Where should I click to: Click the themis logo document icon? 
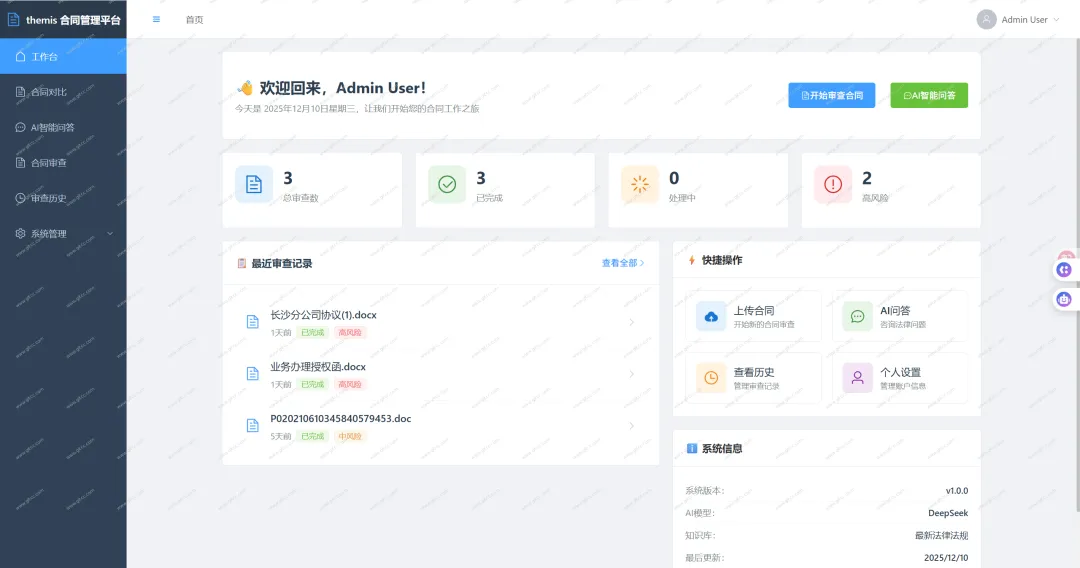point(13,19)
